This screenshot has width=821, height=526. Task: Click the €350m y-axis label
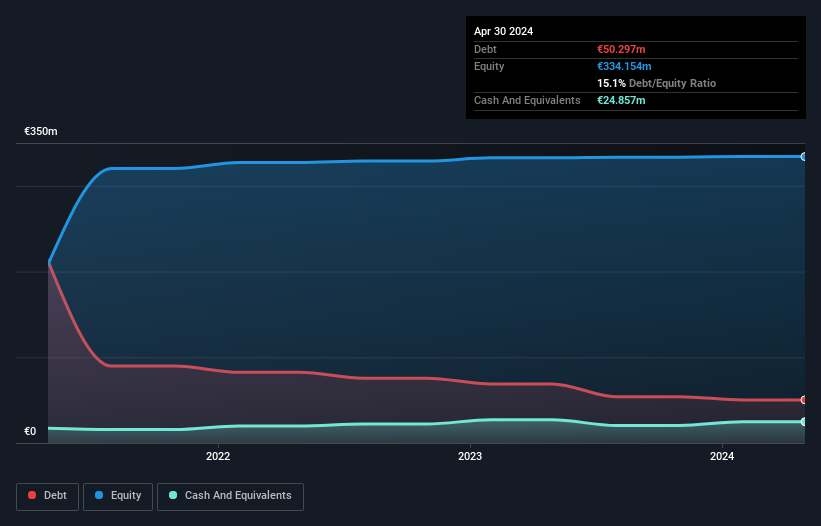(41, 131)
